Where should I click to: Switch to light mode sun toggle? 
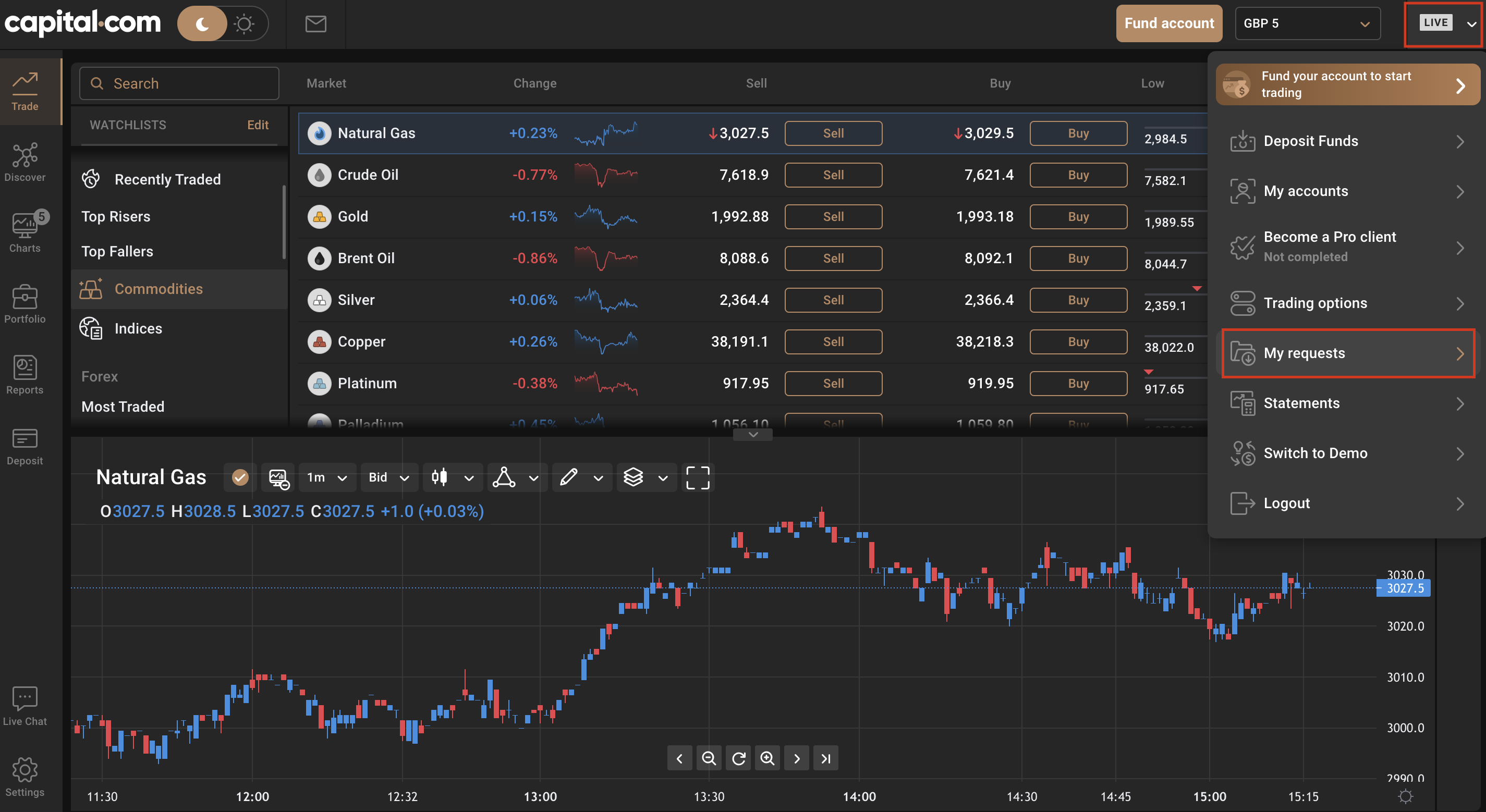tap(244, 23)
